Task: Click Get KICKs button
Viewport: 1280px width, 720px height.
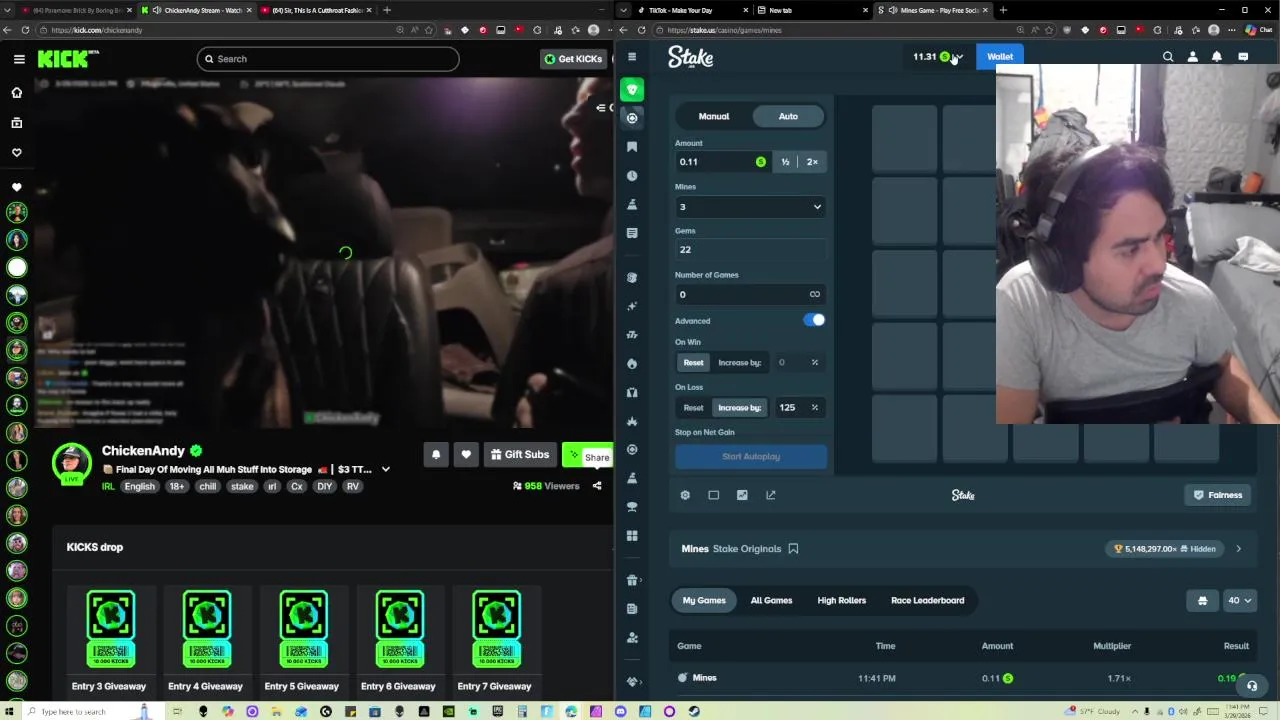Action: [573, 59]
